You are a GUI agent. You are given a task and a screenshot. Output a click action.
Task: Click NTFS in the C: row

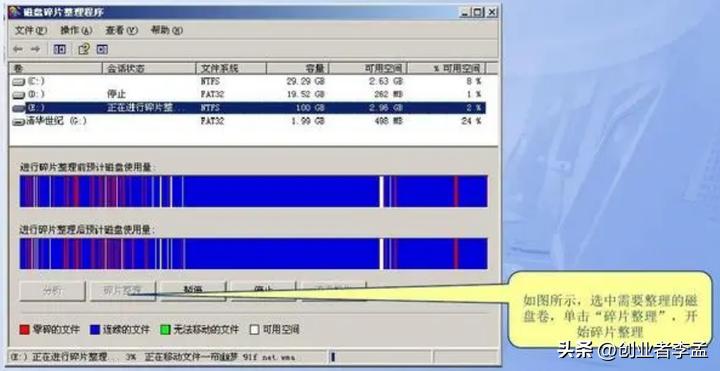(x=210, y=81)
